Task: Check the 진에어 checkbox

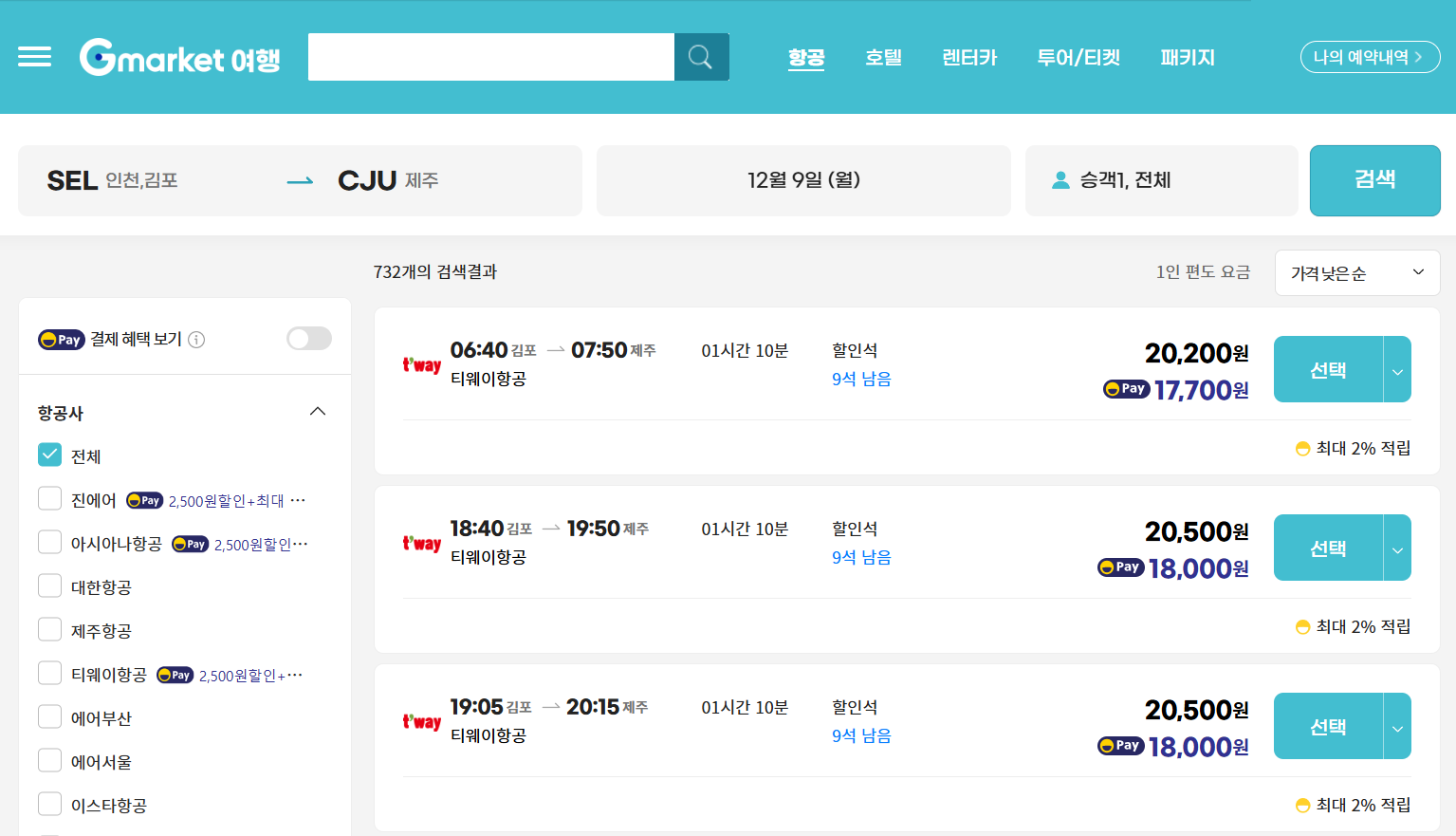Action: 49,499
